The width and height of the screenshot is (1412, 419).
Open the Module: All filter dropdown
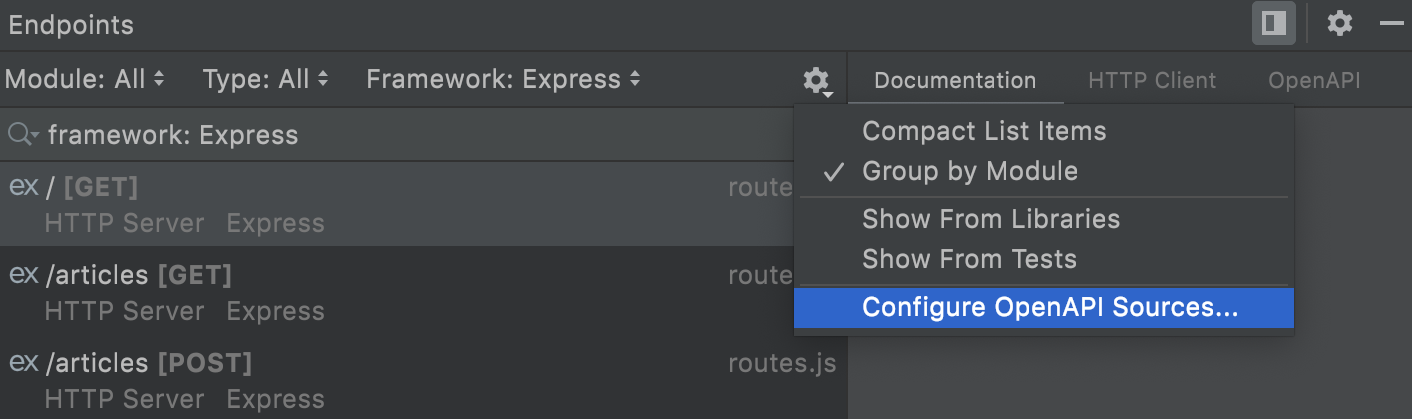85,79
